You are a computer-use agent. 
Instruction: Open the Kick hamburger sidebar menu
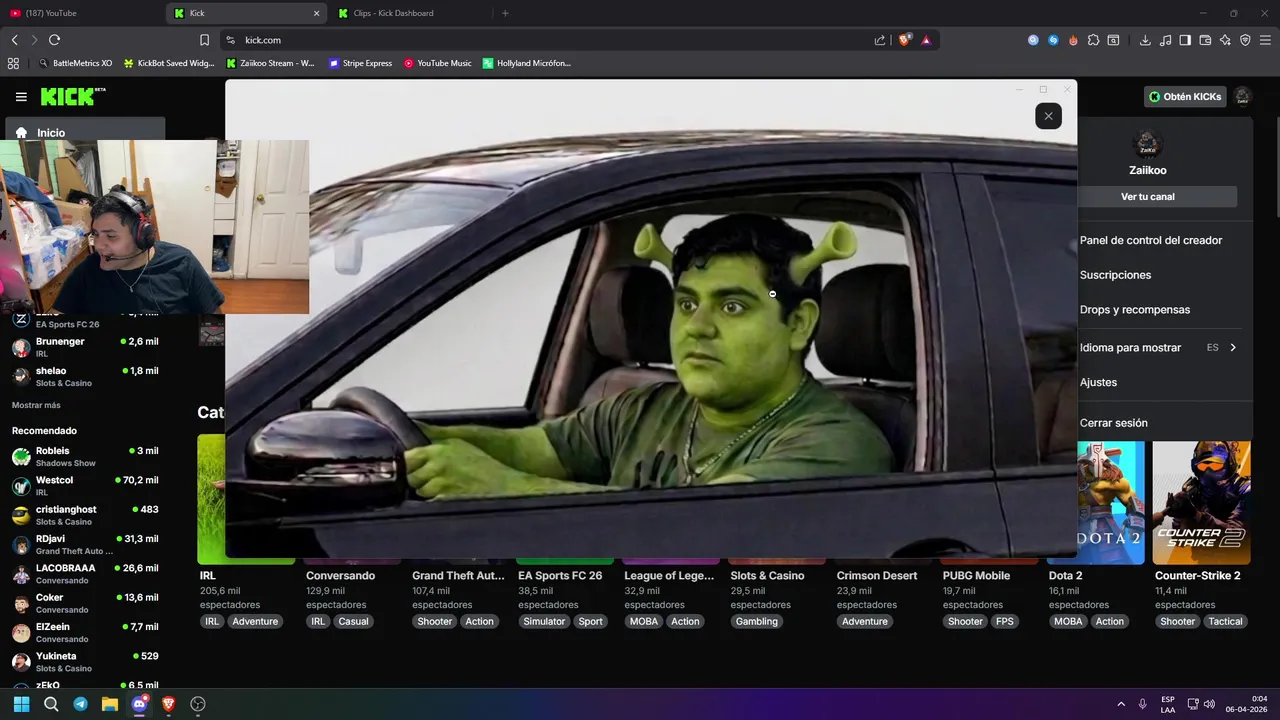coord(21,97)
